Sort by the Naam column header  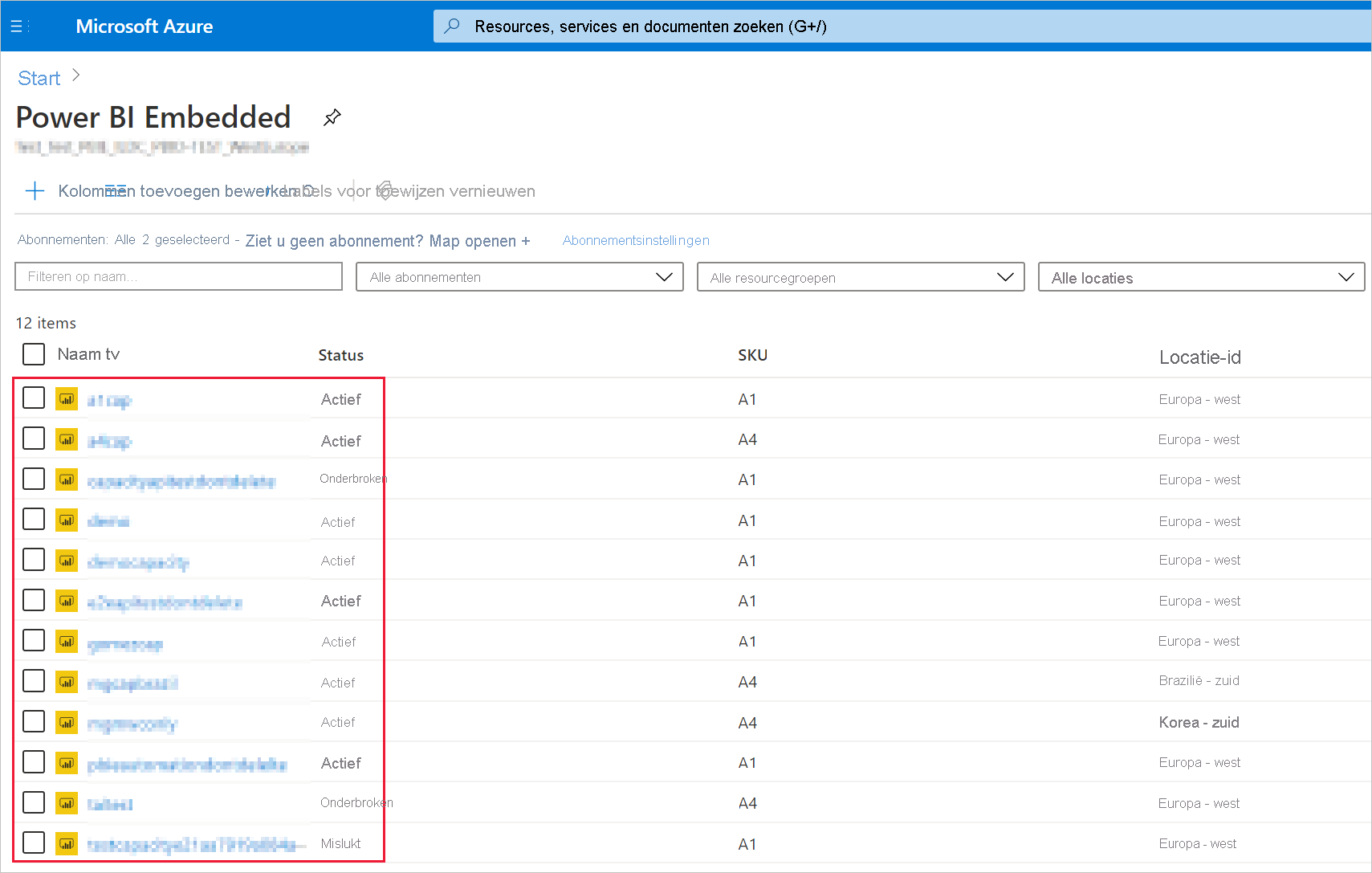[x=88, y=354]
